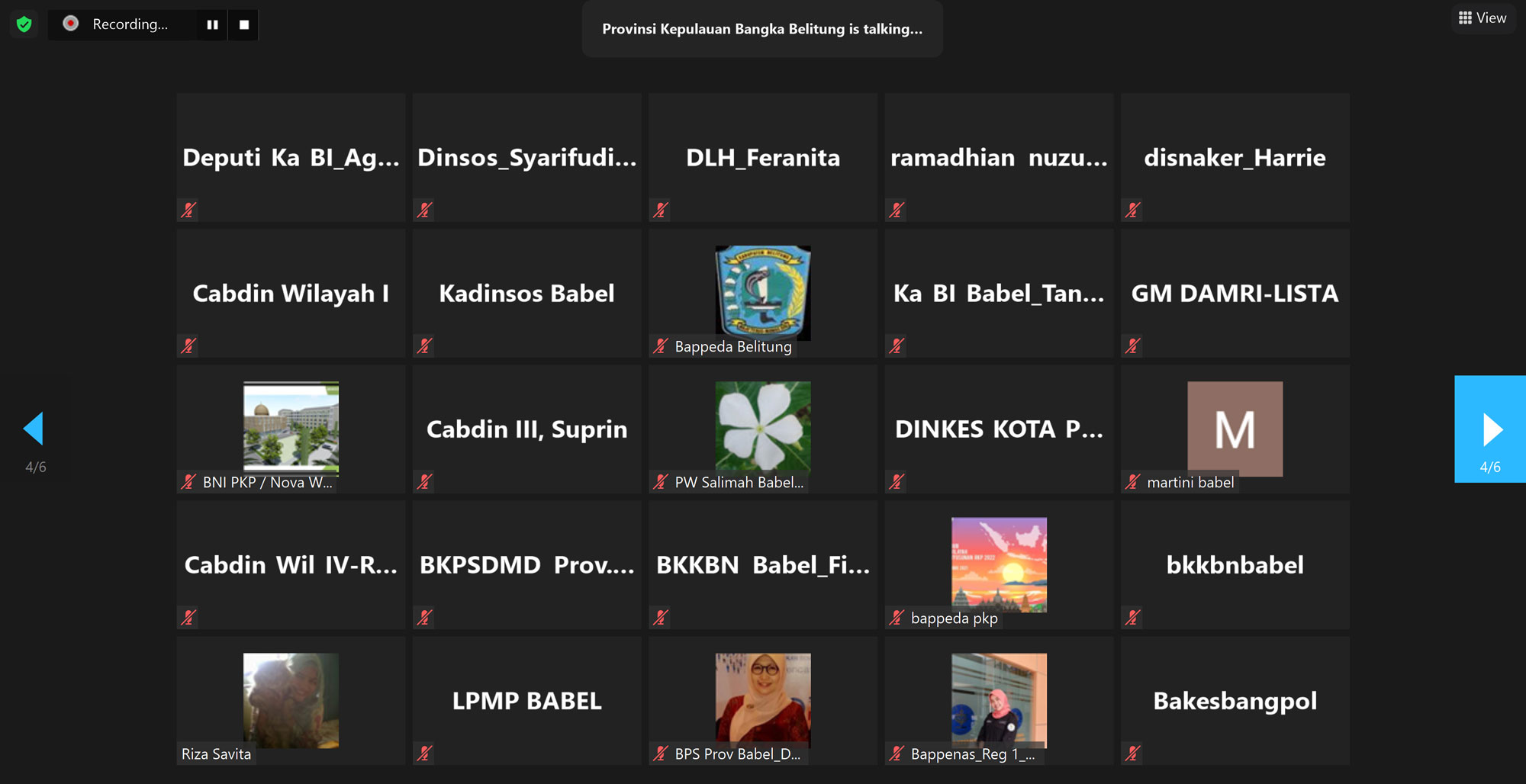The width and height of the screenshot is (1526, 784).
Task: Stop the recording
Action: coord(244,24)
